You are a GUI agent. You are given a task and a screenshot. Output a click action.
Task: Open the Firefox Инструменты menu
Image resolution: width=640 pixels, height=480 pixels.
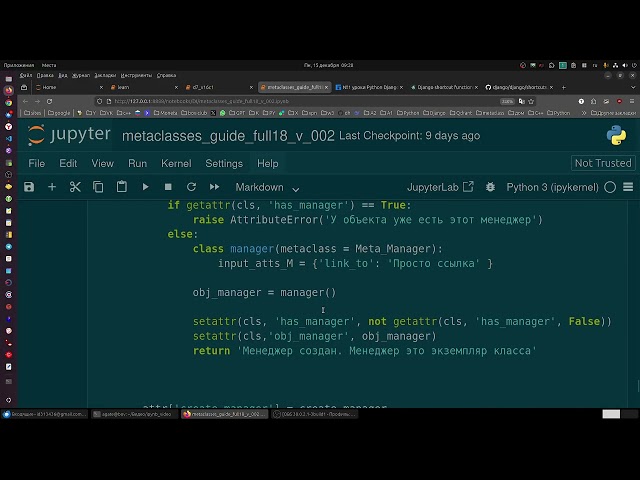(136, 75)
